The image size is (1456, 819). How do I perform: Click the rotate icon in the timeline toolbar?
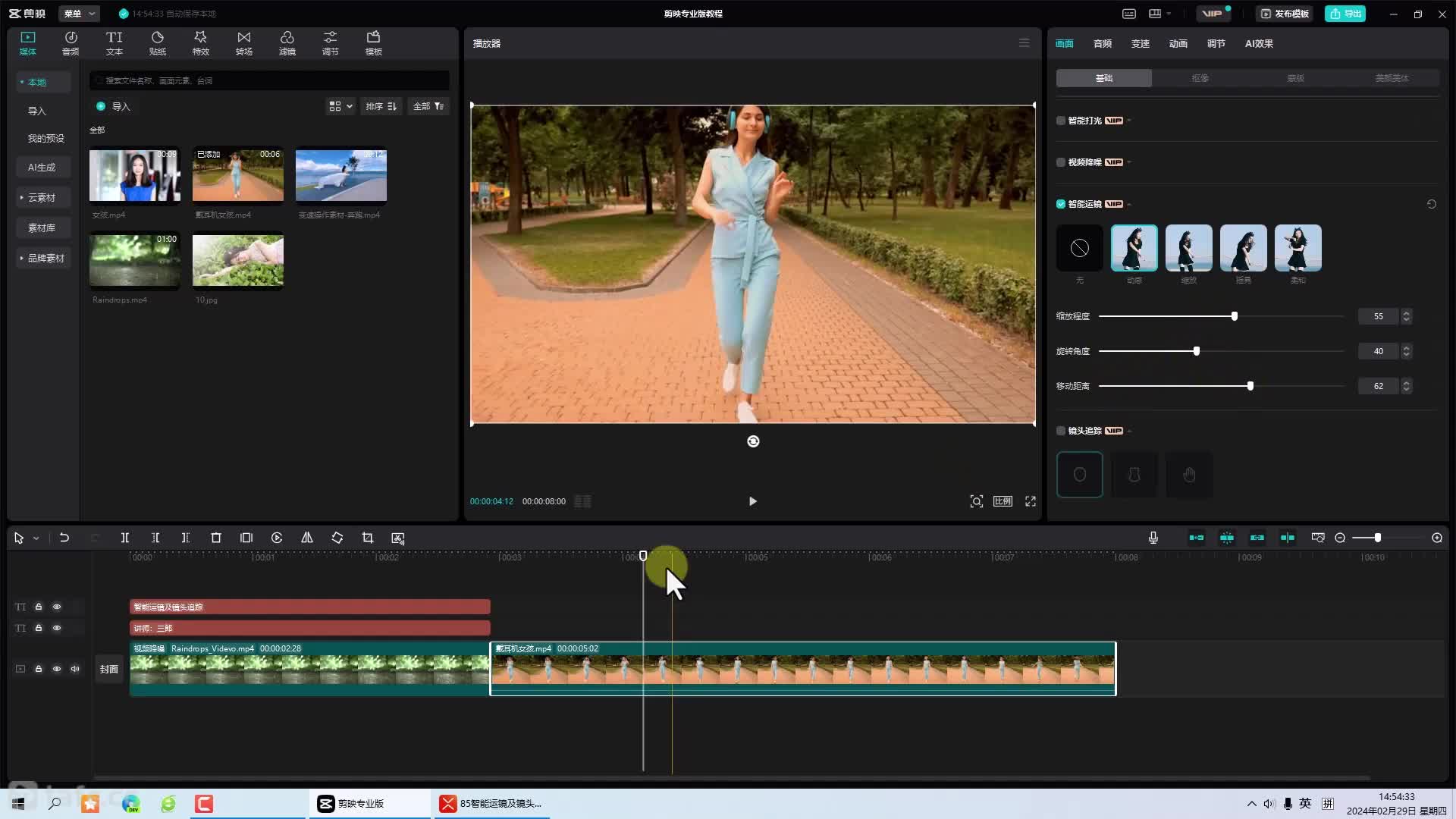(x=337, y=538)
